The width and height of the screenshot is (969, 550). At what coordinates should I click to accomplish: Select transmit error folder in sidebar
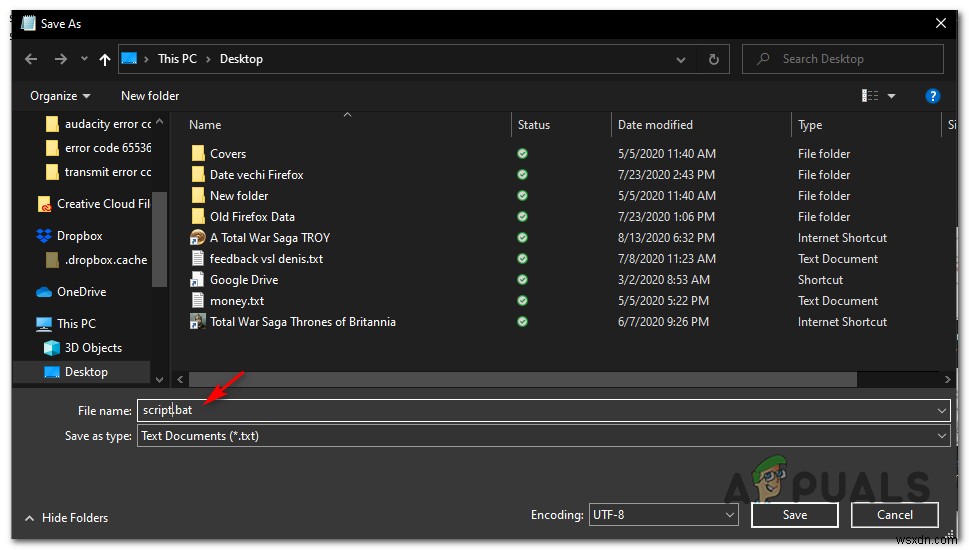click(99, 172)
